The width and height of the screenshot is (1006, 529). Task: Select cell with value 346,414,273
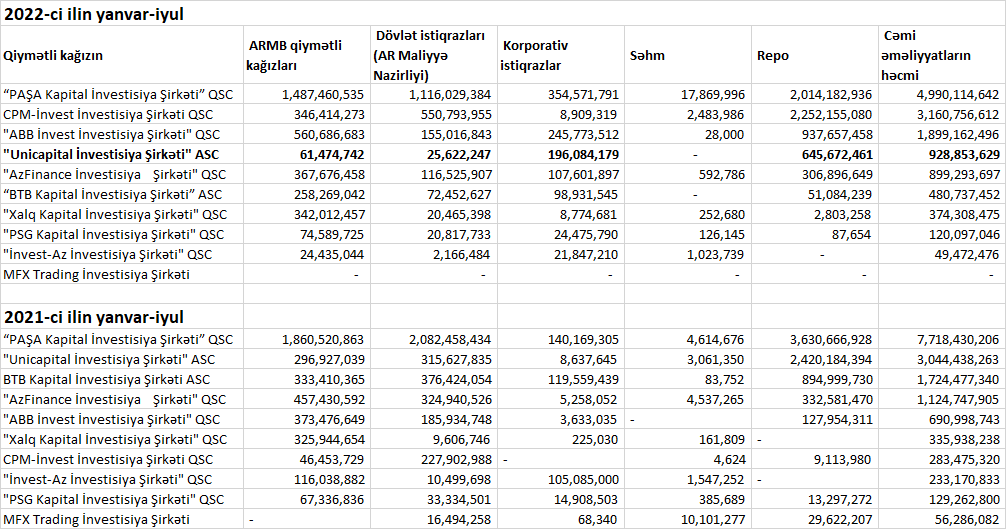[307, 114]
